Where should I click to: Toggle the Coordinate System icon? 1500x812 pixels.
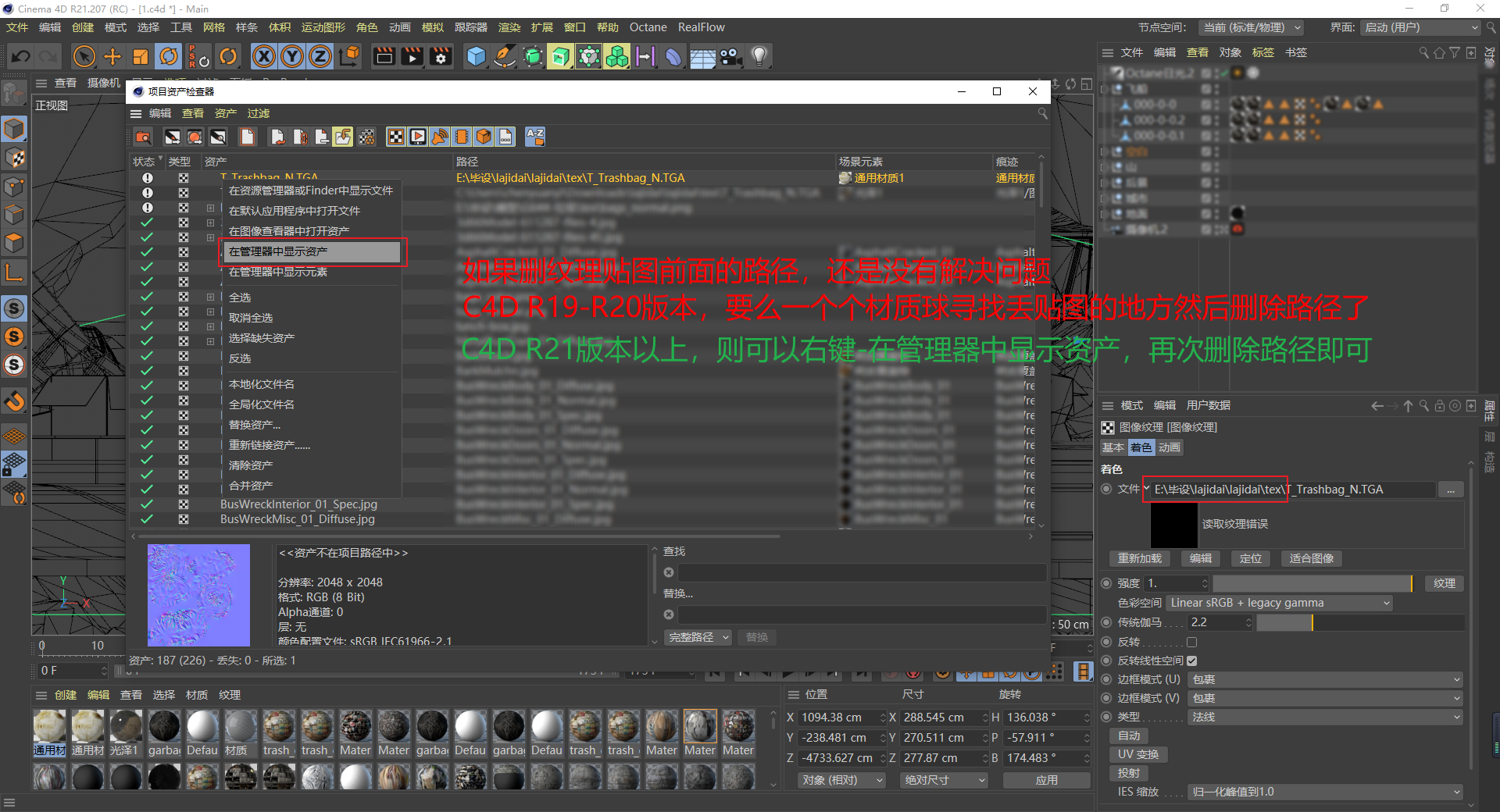pyautogui.click(x=350, y=56)
